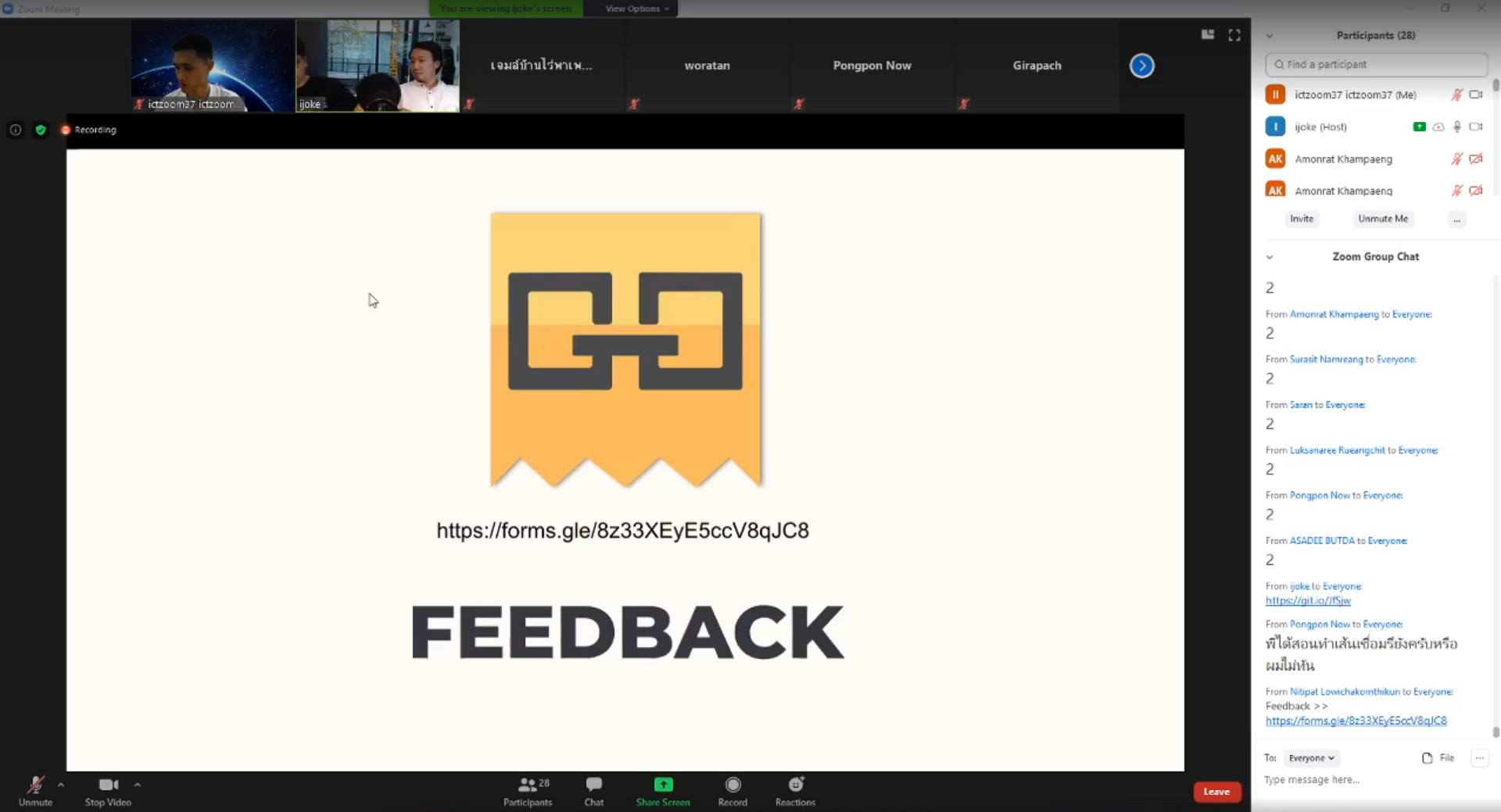
Task: Expand audio options arrow next to Unmute
Action: [x=61, y=784]
